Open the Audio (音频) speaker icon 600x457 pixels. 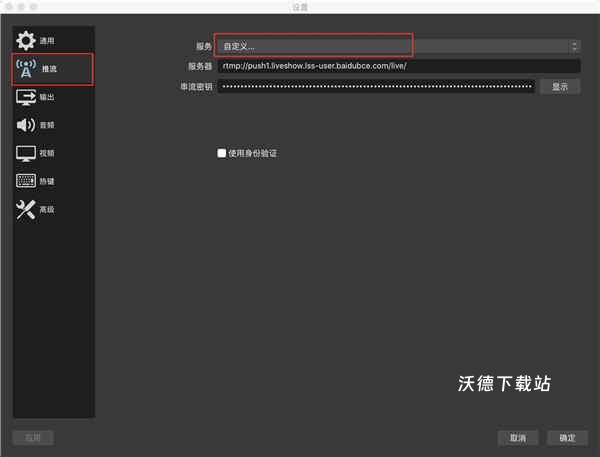point(26,125)
